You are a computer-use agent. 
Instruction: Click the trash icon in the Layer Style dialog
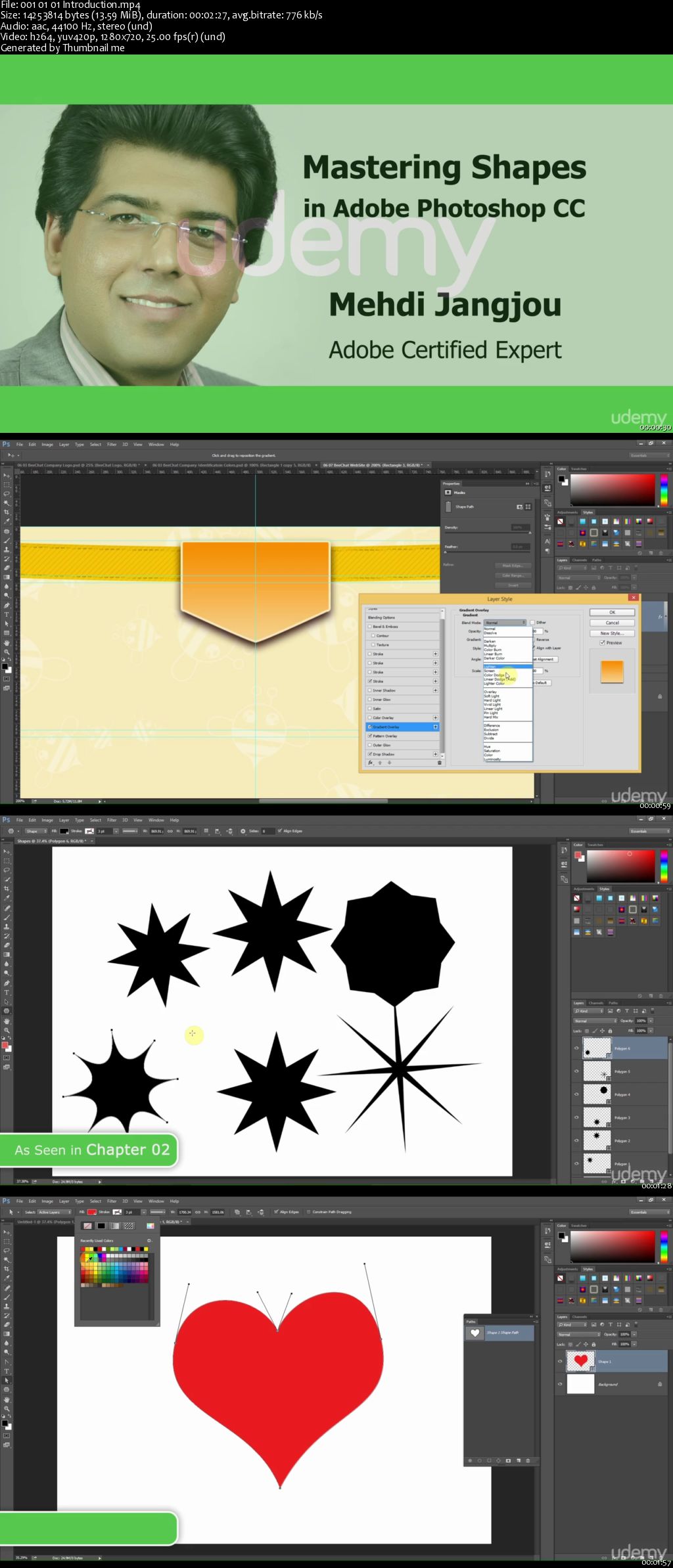[x=440, y=763]
